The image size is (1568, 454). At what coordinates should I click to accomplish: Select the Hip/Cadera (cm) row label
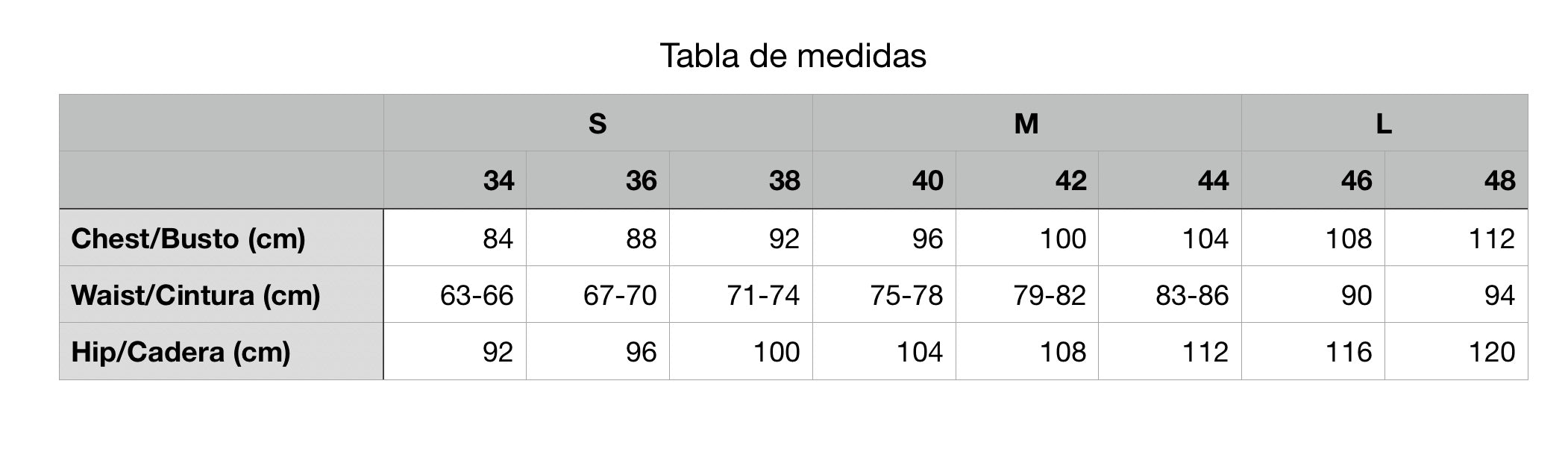click(181, 352)
